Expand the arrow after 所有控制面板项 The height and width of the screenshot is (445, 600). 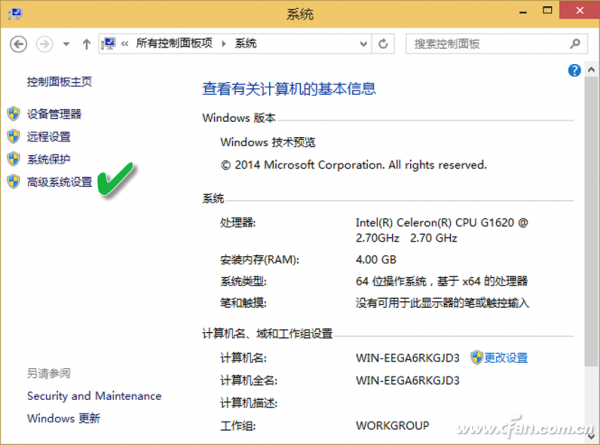coord(224,44)
